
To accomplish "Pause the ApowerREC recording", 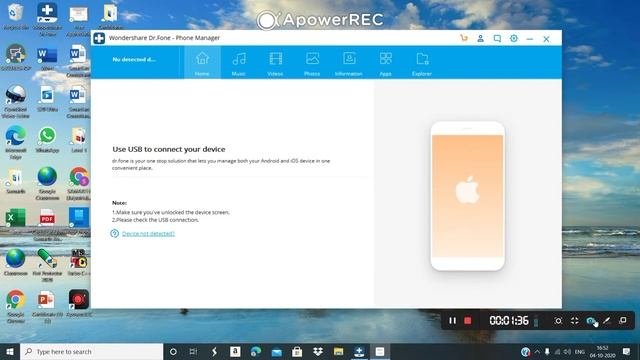I will point(452,321).
